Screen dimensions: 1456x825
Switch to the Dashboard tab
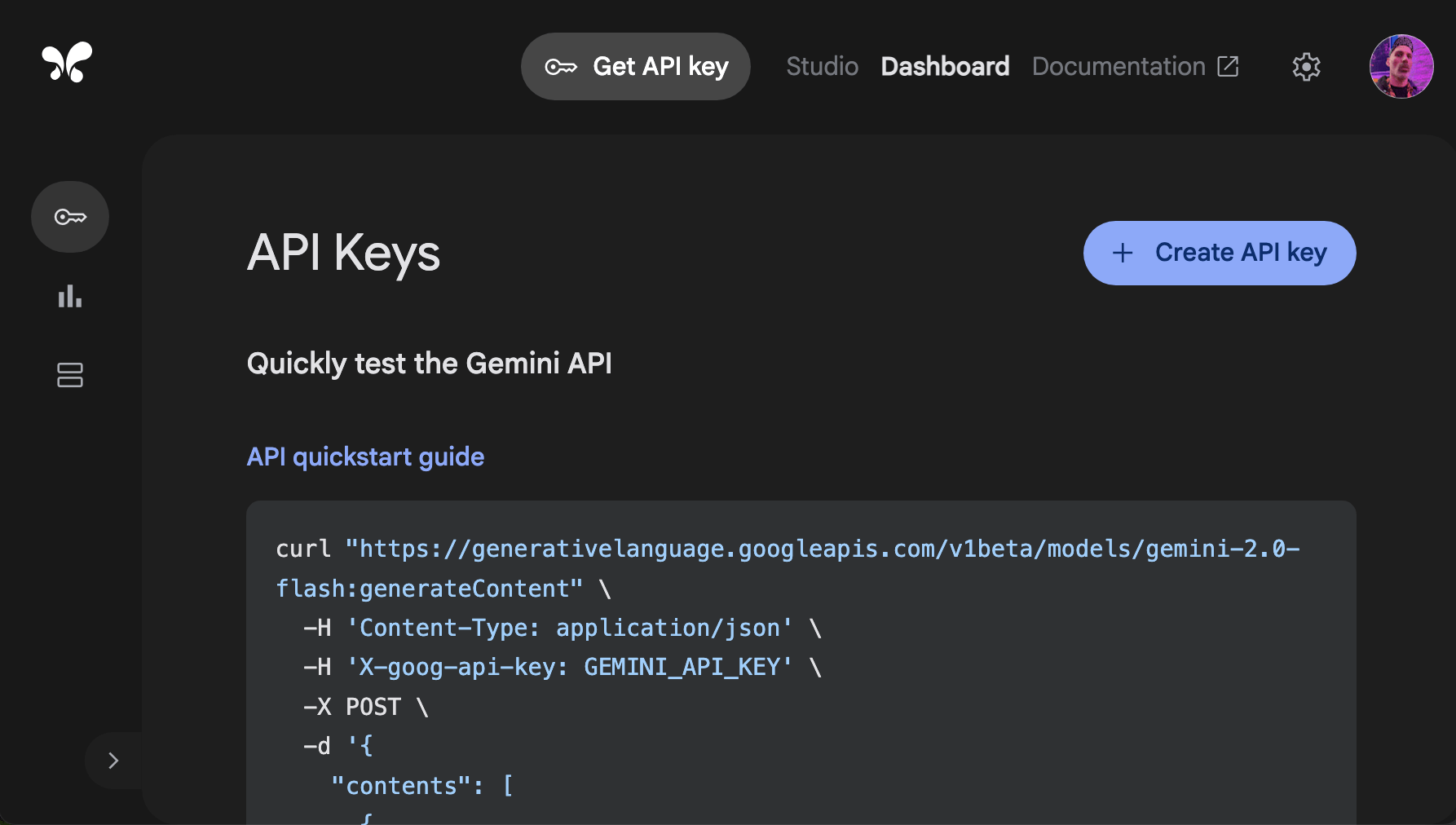click(945, 66)
